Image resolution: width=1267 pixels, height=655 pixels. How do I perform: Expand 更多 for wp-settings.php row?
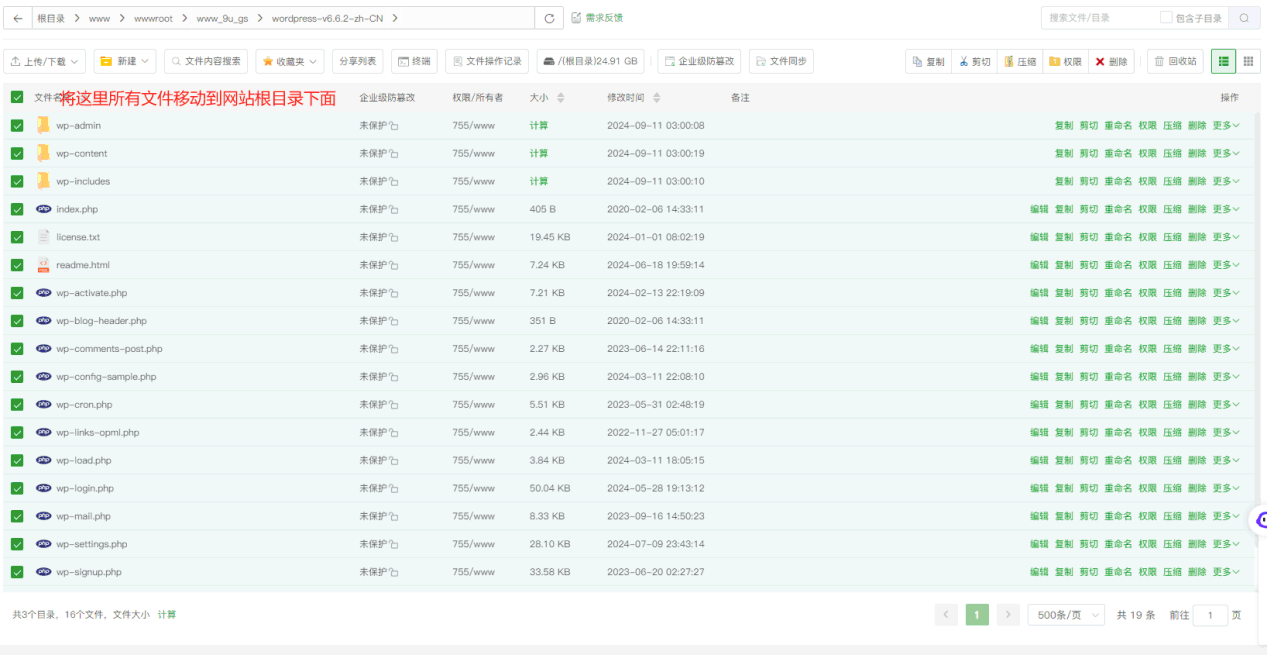(1226, 544)
